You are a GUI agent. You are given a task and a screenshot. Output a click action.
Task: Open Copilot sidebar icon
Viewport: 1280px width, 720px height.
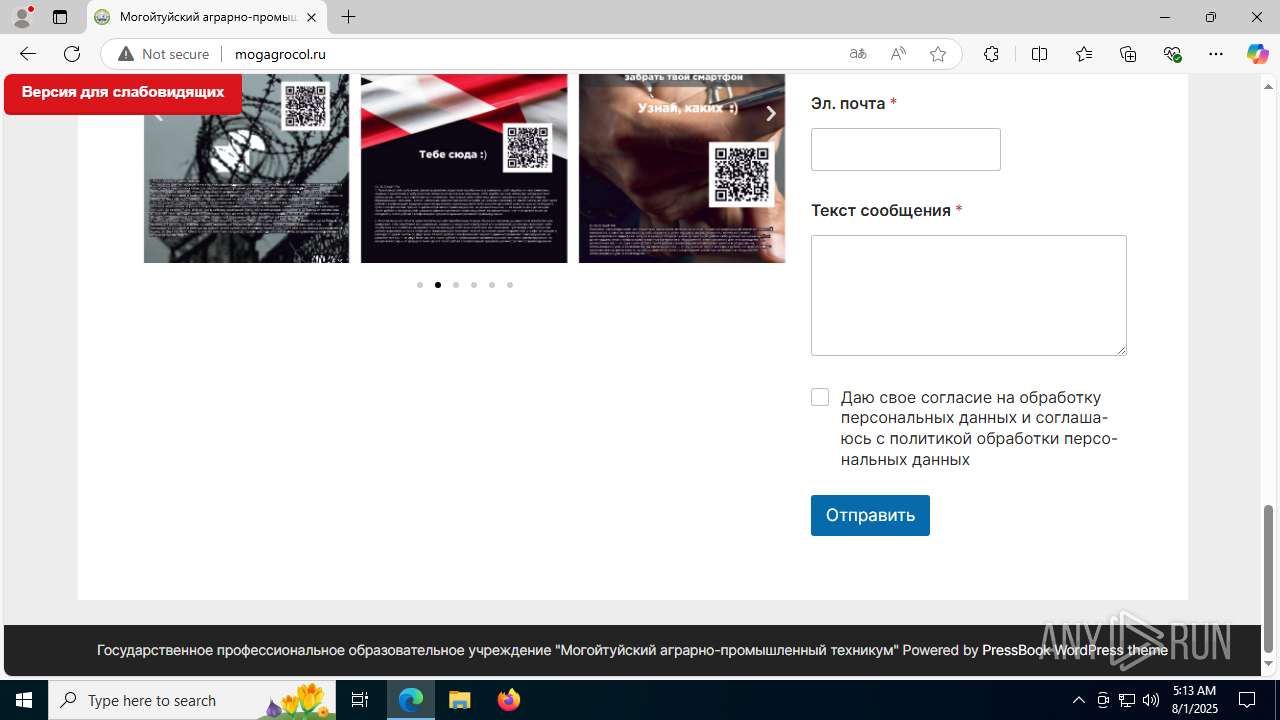[1257, 54]
